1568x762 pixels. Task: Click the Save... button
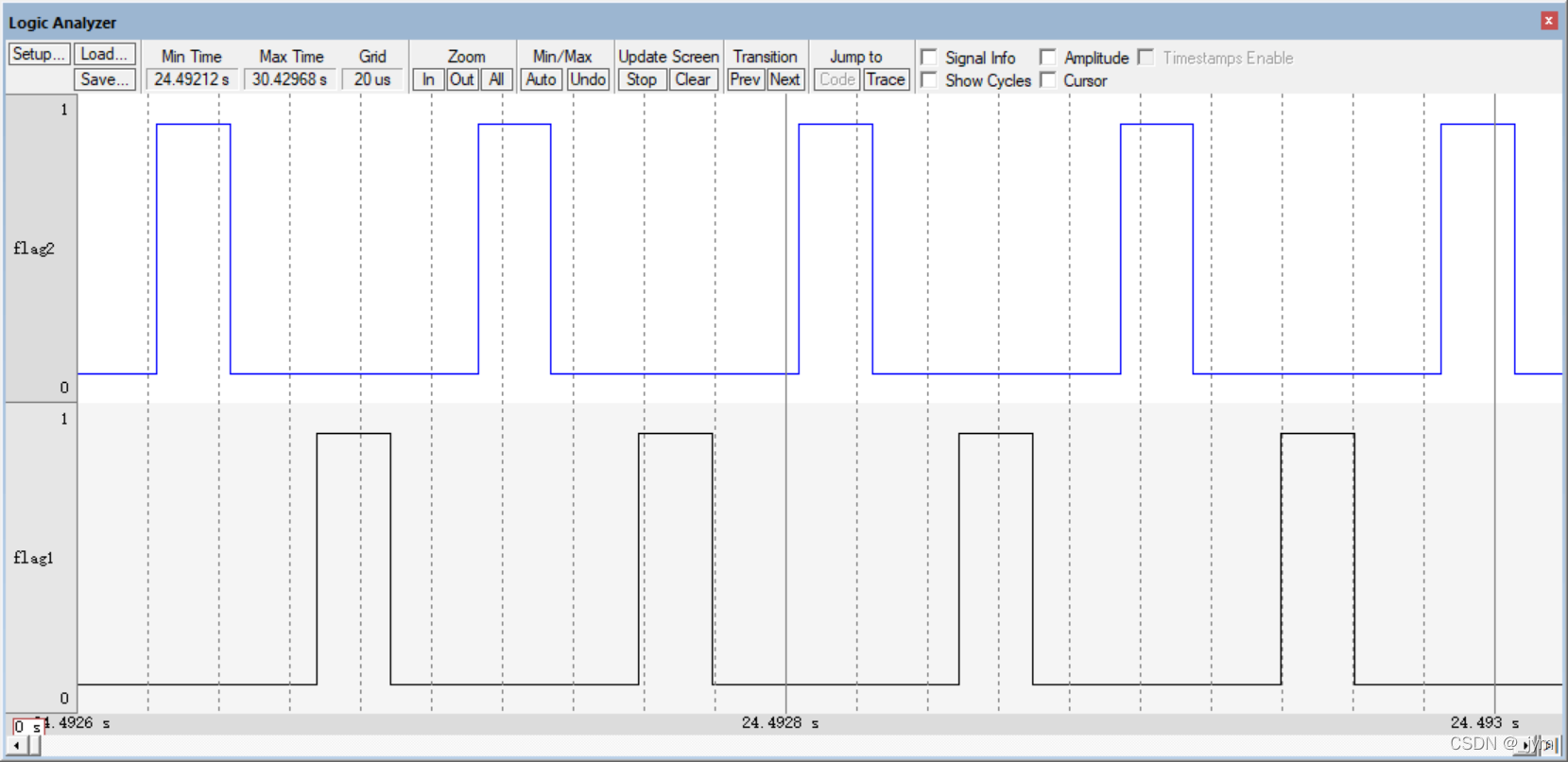[x=104, y=79]
